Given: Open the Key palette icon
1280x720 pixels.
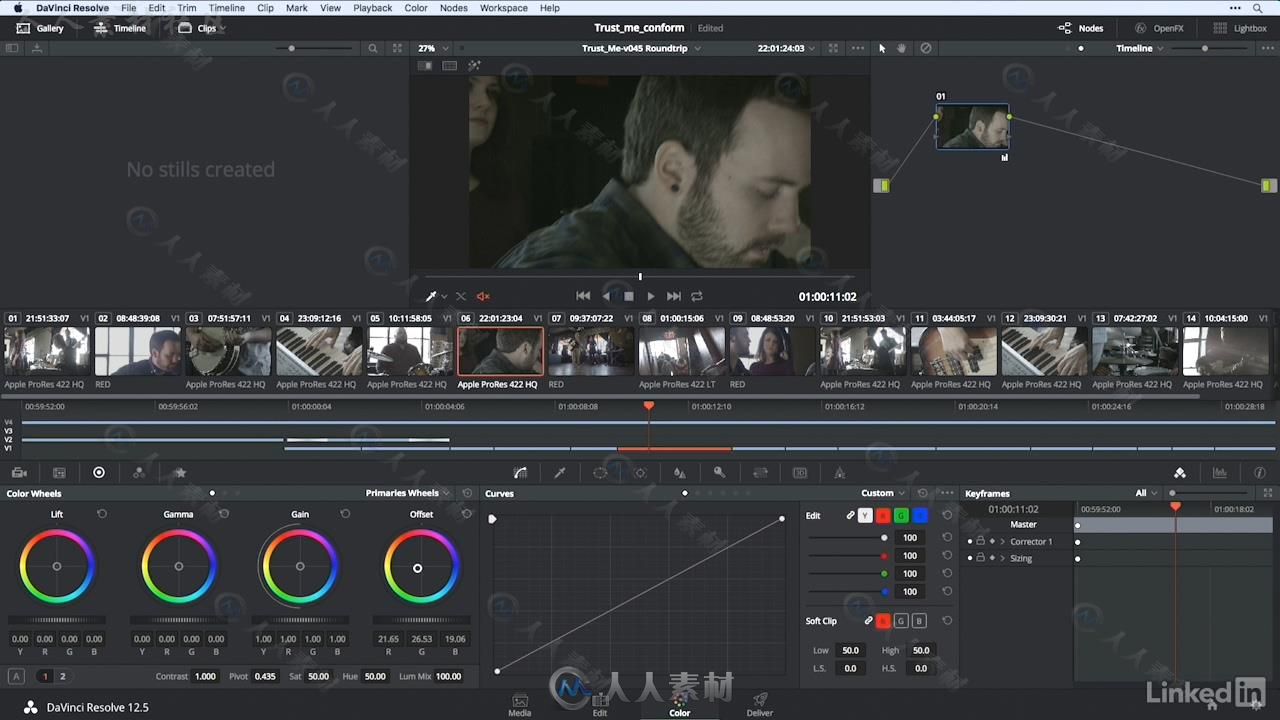Looking at the screenshot, I should (x=719, y=473).
